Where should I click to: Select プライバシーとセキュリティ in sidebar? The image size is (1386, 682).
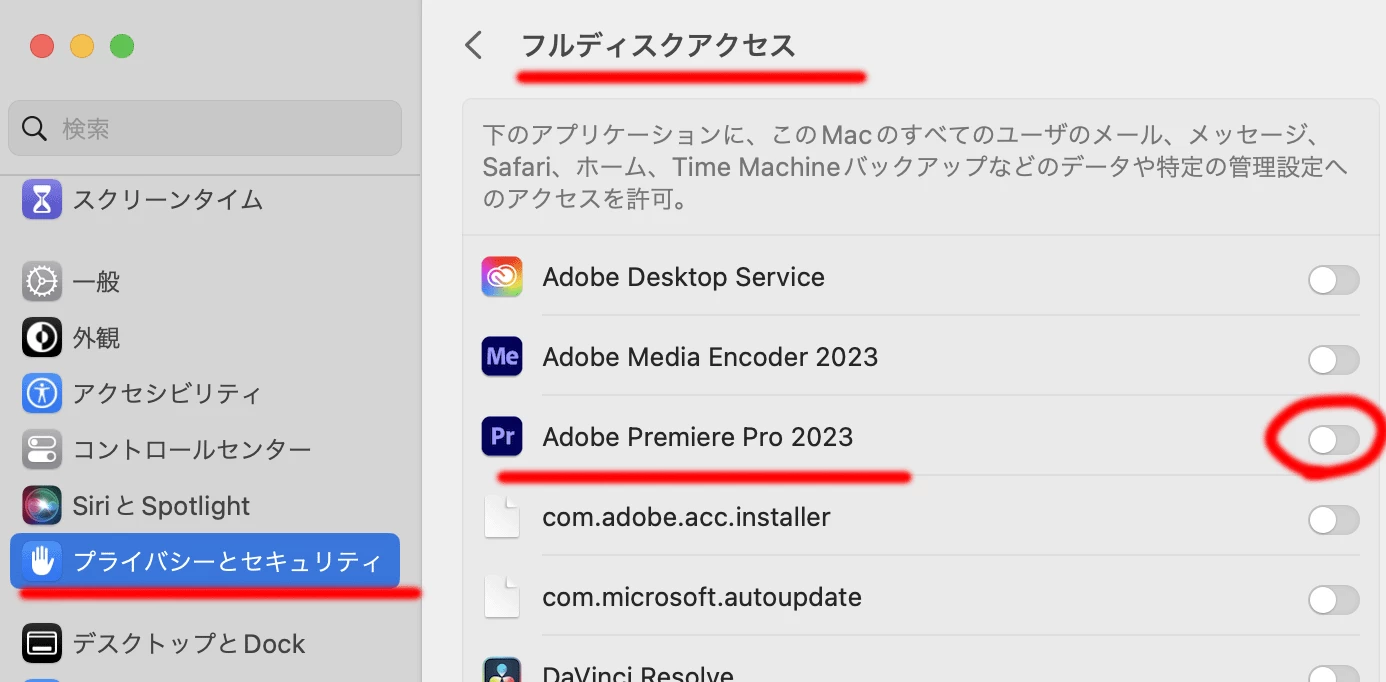[x=205, y=561]
